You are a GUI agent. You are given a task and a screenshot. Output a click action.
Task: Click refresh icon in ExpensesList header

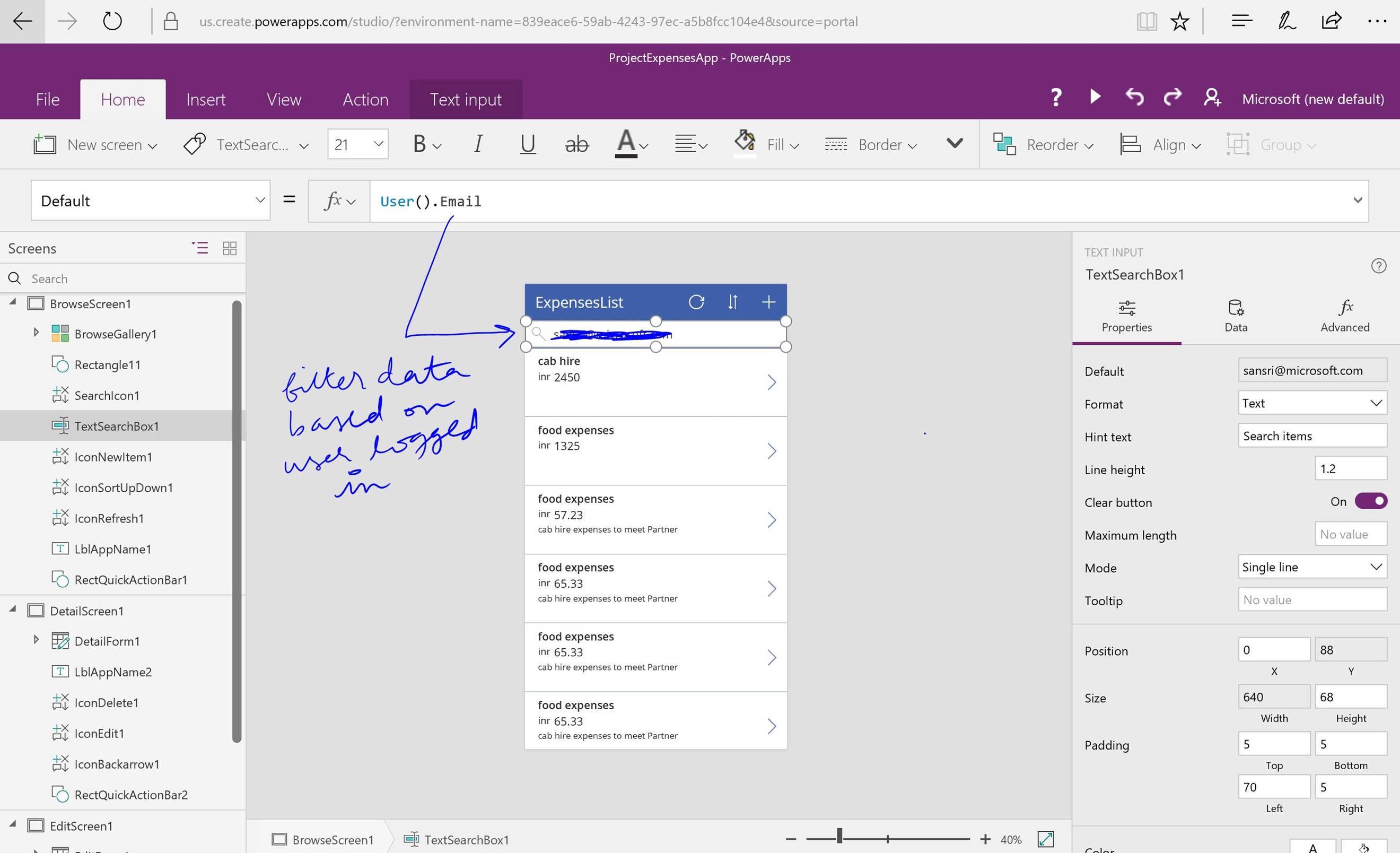coord(696,302)
